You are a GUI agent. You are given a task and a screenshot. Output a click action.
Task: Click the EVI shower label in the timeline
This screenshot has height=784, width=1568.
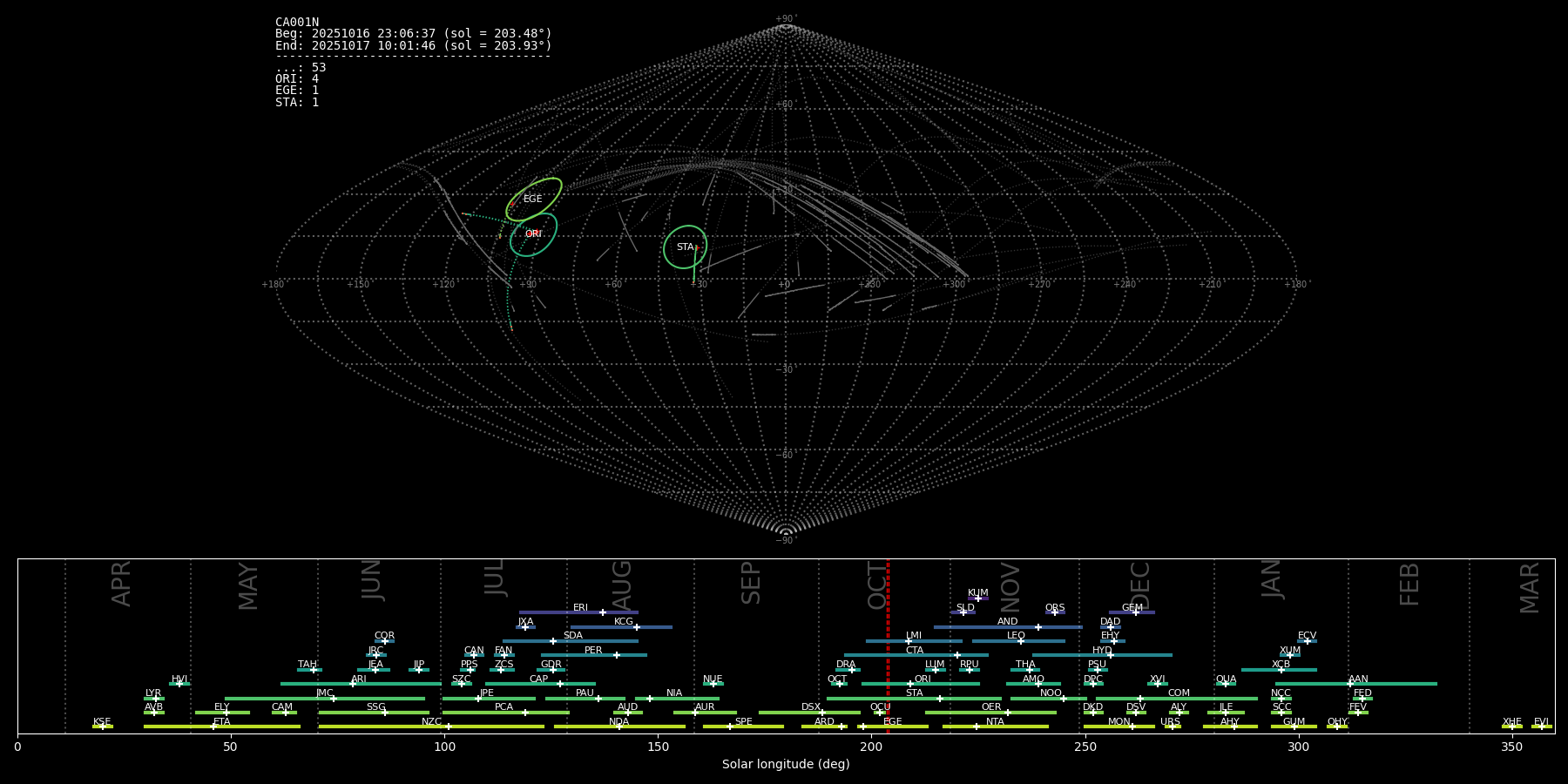point(1542,722)
